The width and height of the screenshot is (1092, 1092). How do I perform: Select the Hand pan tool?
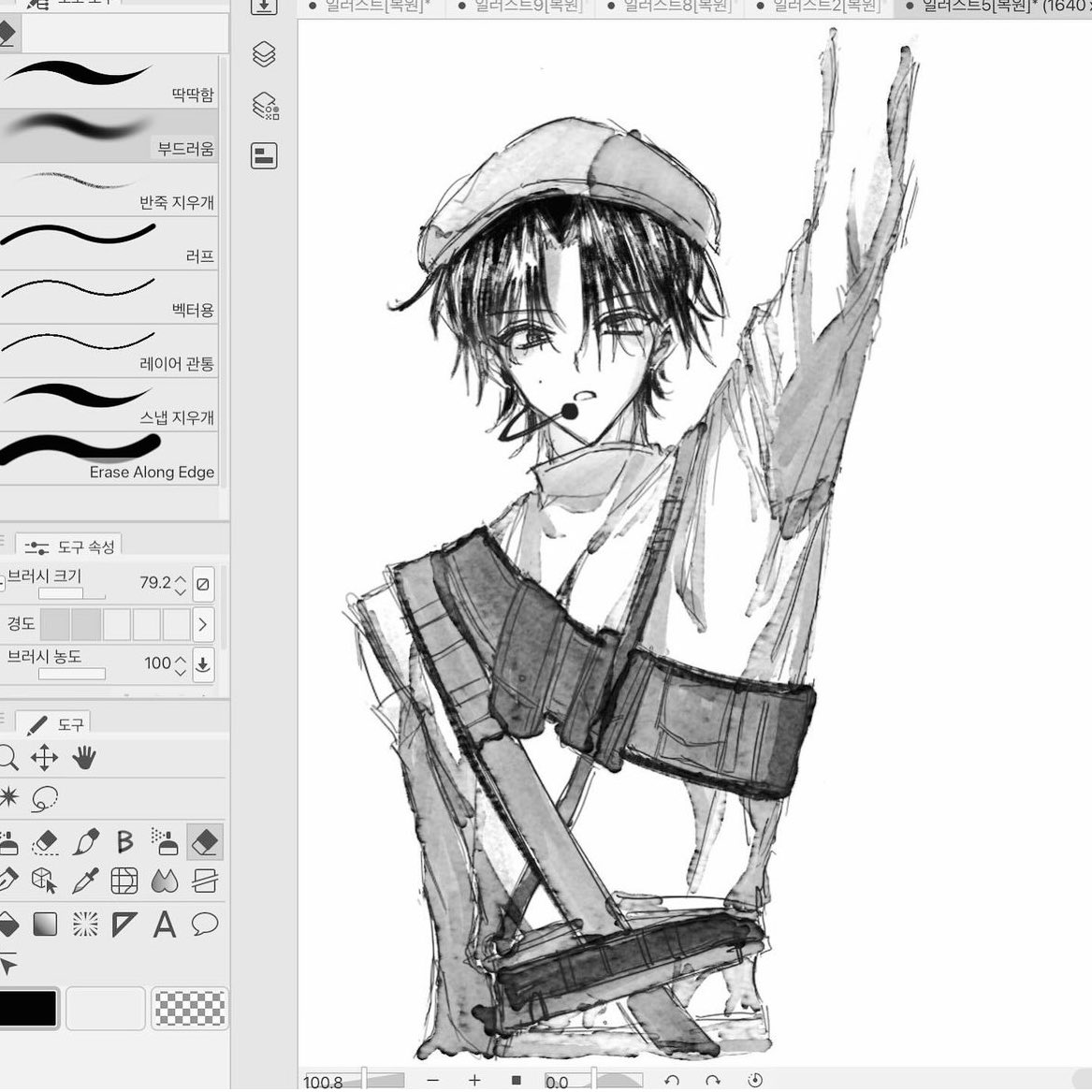[84, 758]
